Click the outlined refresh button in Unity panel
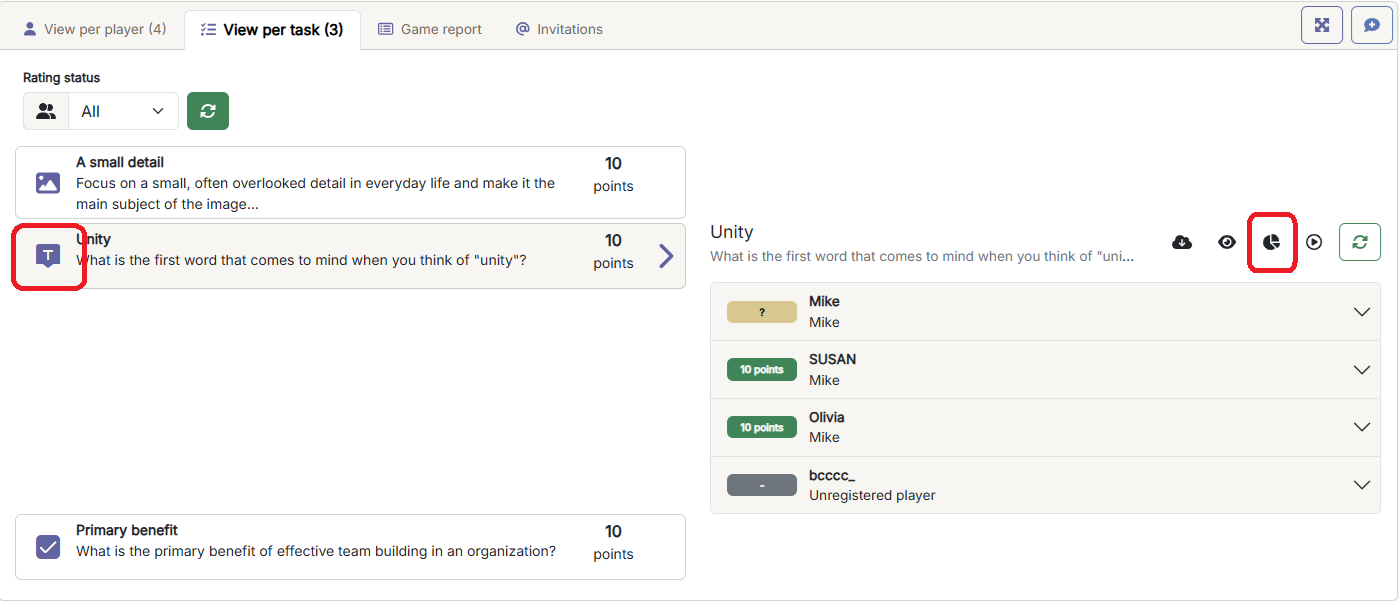 coord(1360,242)
